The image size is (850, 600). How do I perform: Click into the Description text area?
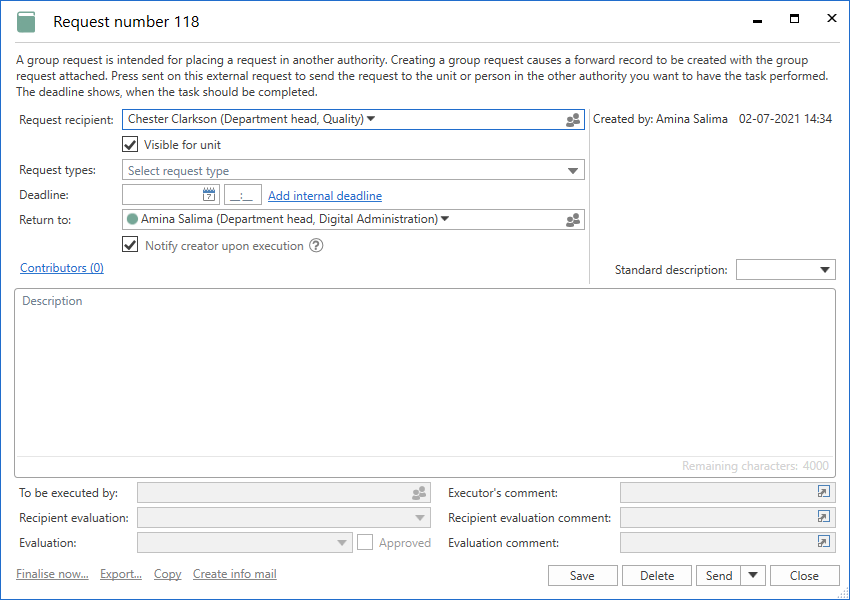pyautogui.click(x=425, y=380)
